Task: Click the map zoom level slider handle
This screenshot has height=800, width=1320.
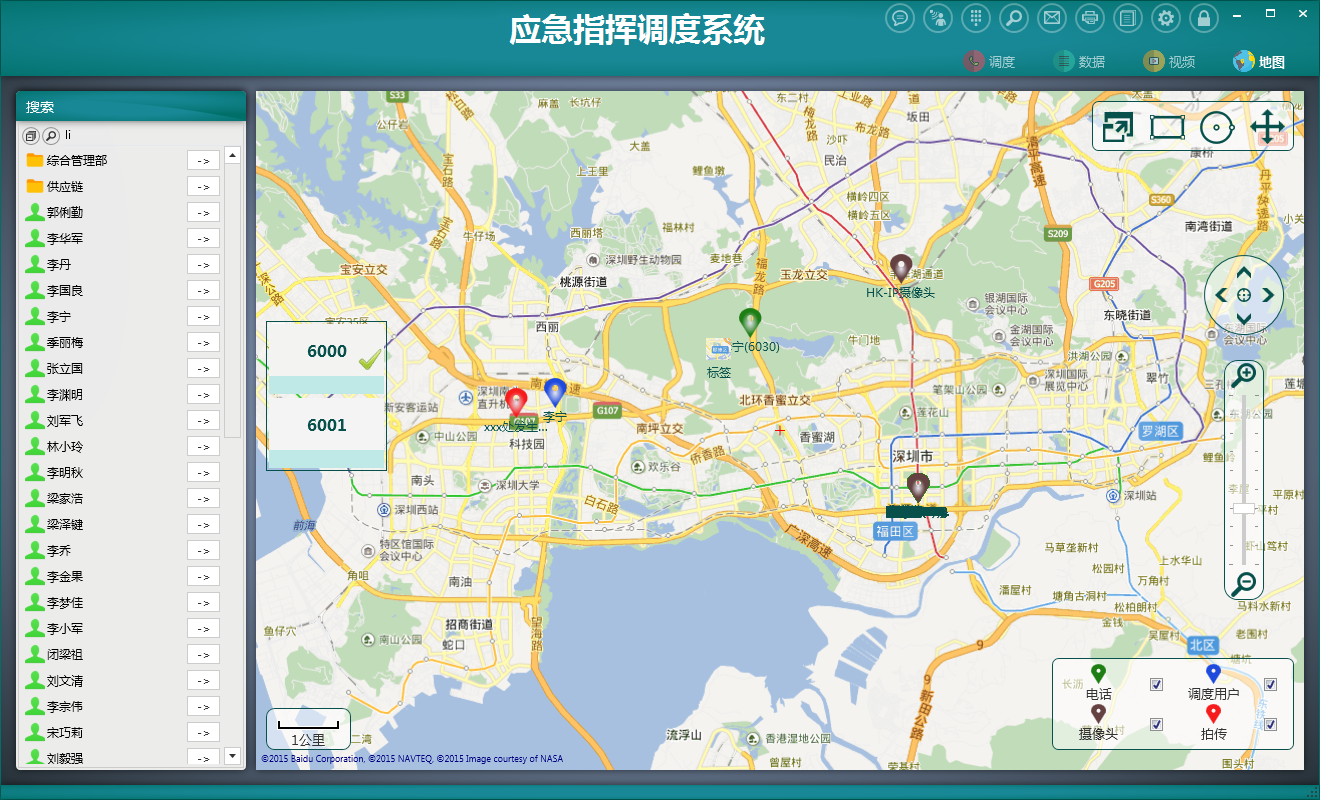Action: [1244, 509]
